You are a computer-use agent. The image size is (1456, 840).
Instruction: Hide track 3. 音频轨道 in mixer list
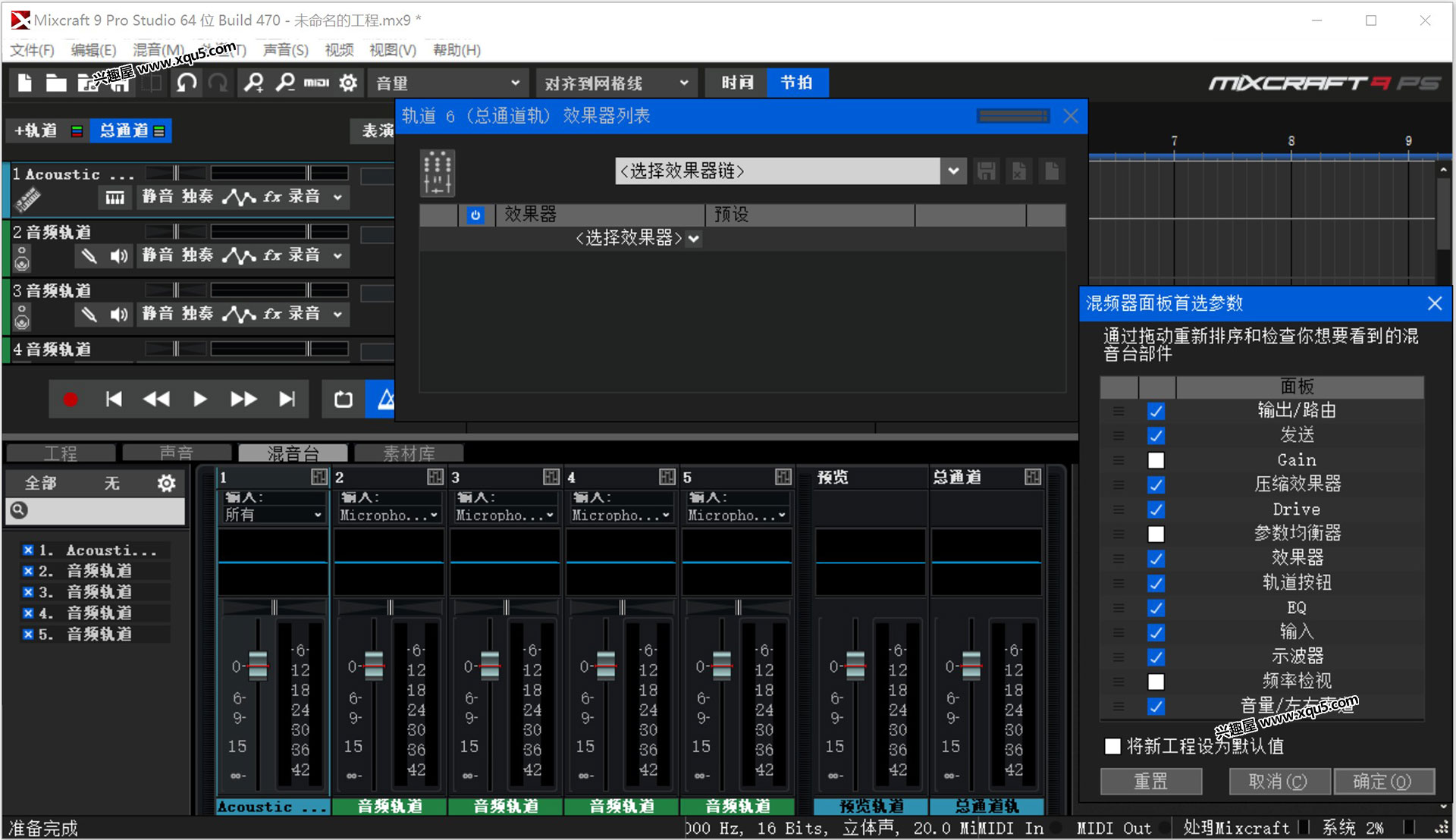(28, 592)
